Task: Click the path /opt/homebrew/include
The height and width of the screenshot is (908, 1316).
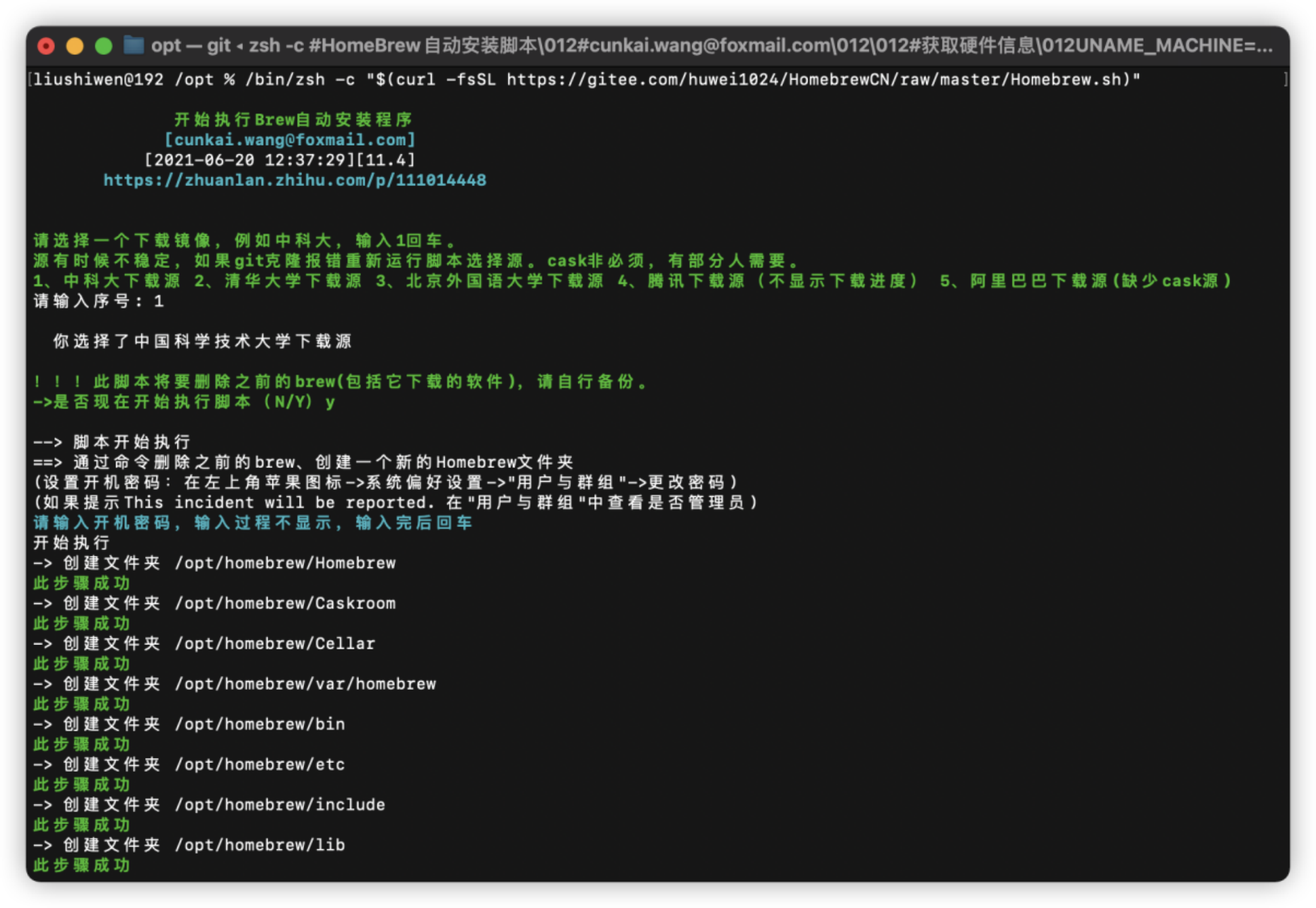Action: tap(280, 805)
